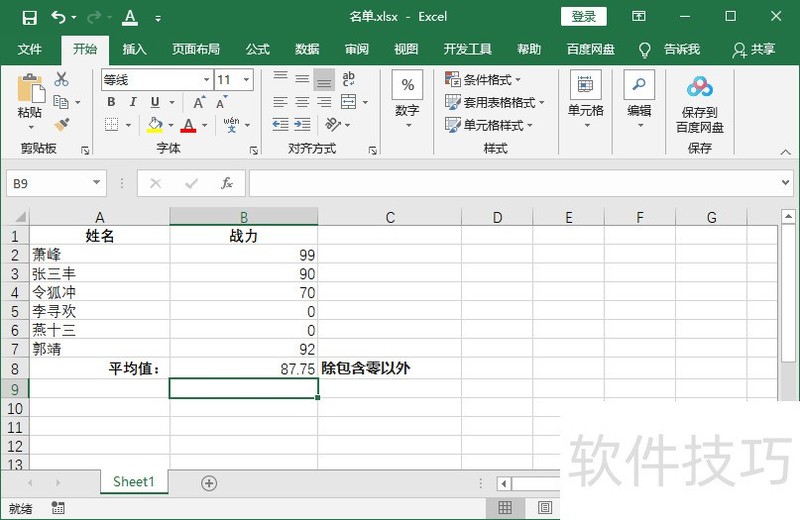Select cell B8 containing 87.75
The width and height of the screenshot is (800, 520).
244,368
